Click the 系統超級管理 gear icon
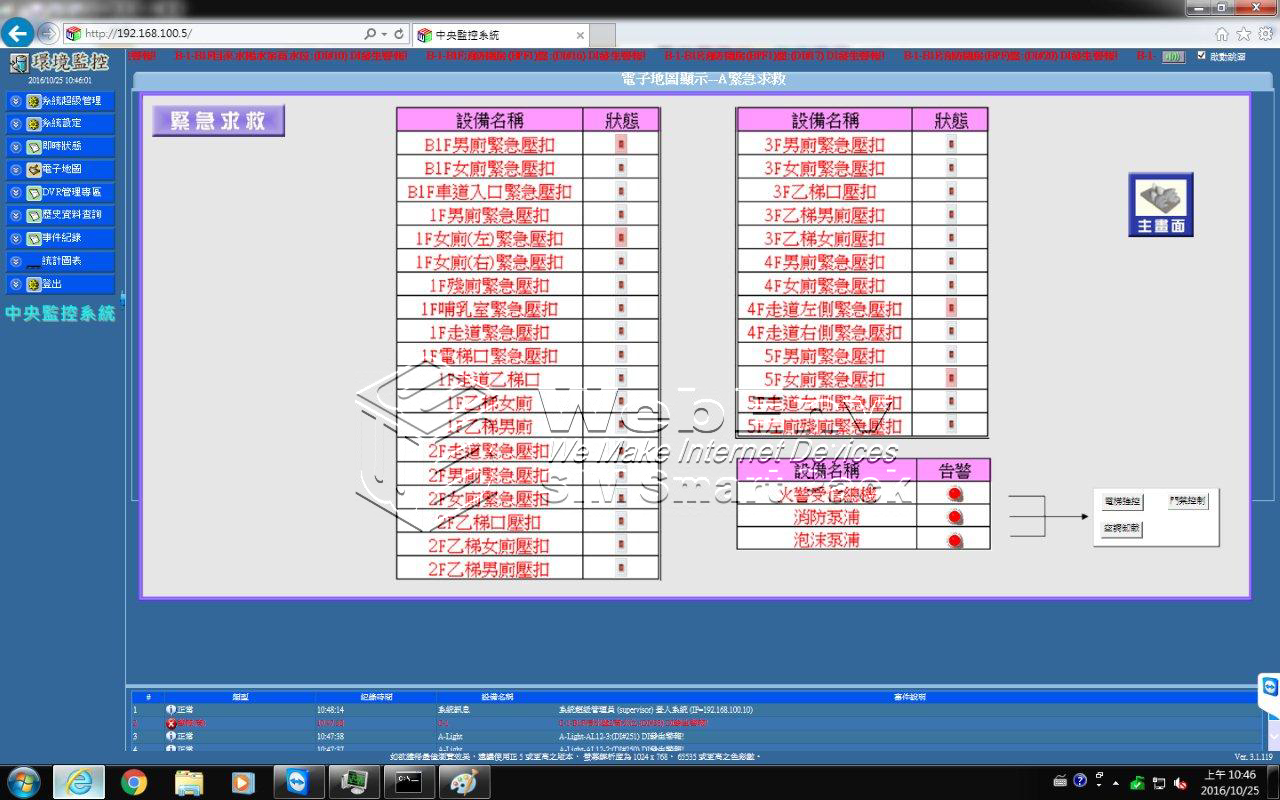 [33, 101]
